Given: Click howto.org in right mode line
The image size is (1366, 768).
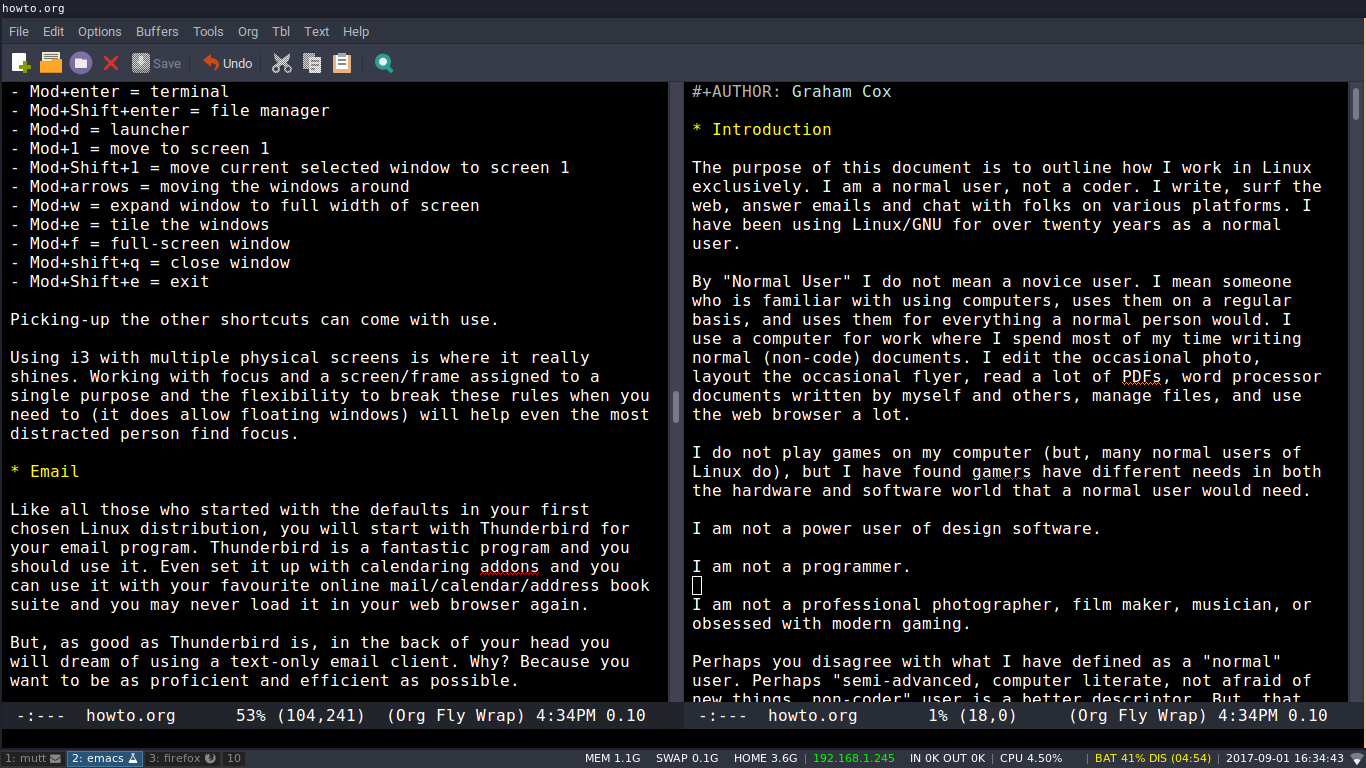Looking at the screenshot, I should [813, 716].
